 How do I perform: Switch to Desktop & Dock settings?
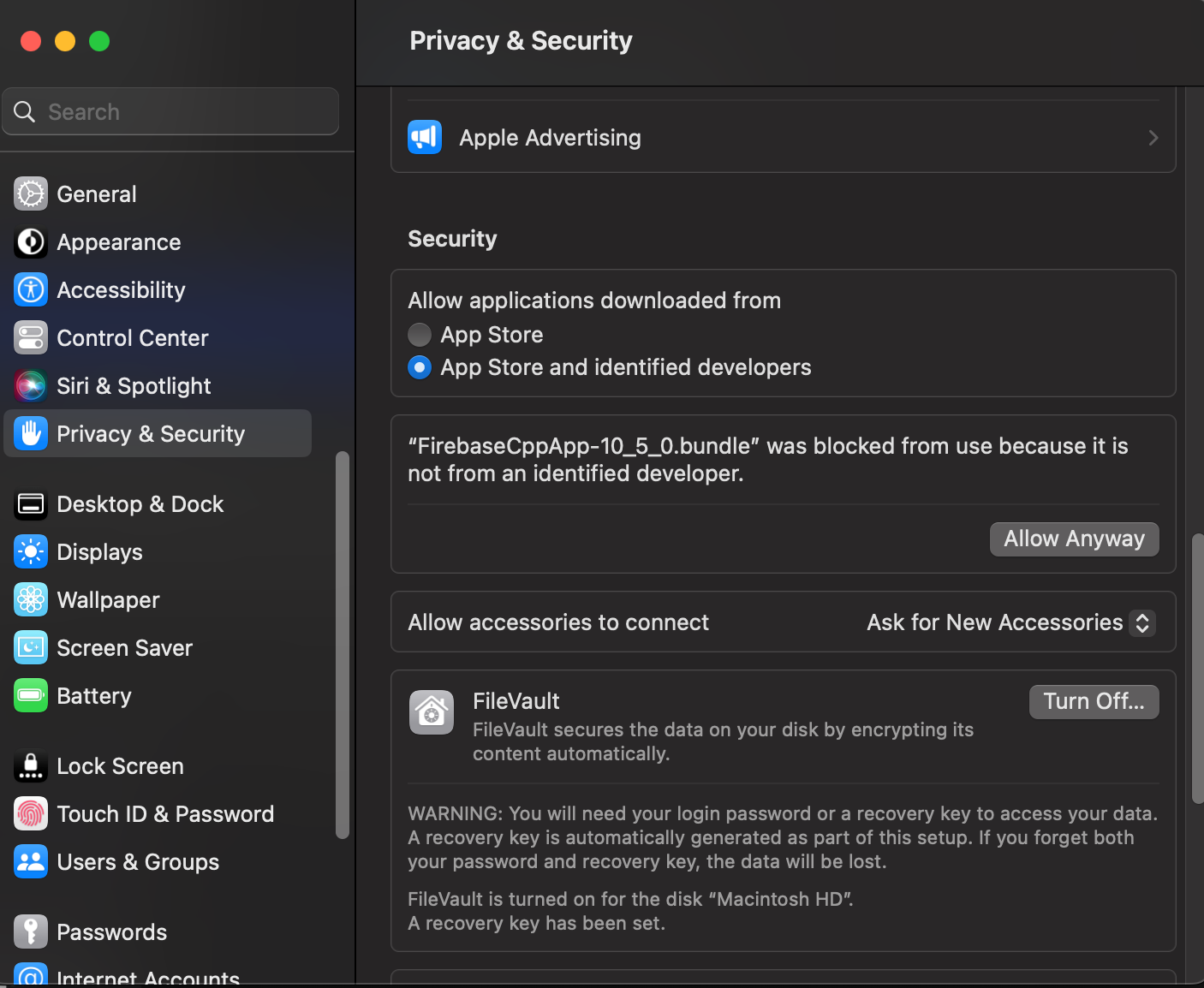click(x=158, y=504)
